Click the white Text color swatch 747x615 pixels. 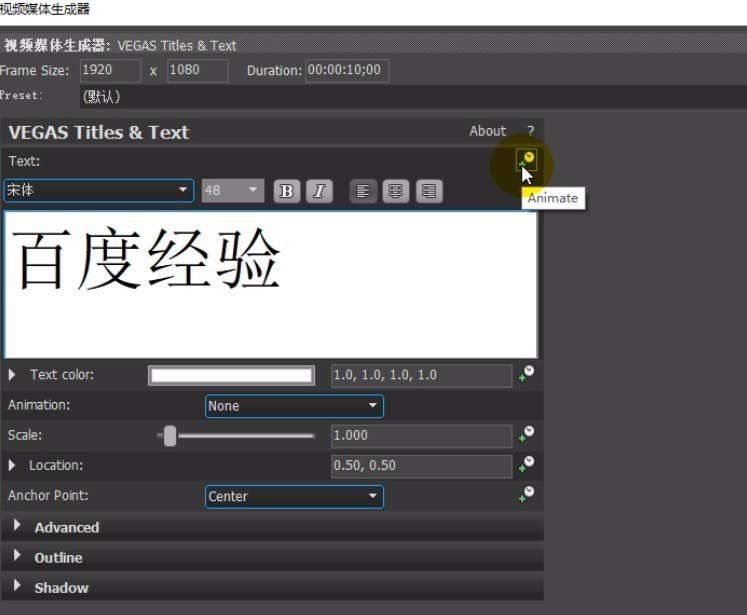coord(232,376)
